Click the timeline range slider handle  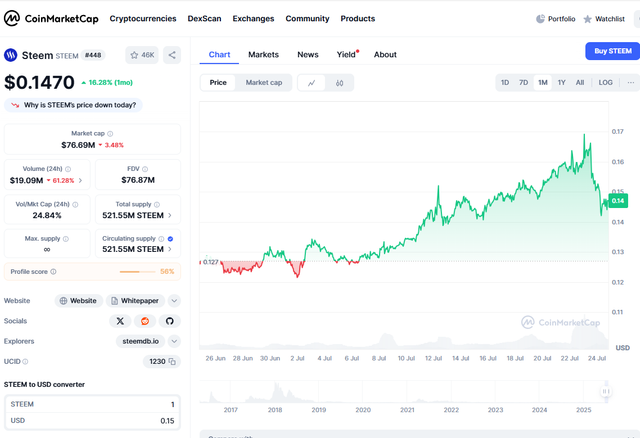[x=606, y=391]
